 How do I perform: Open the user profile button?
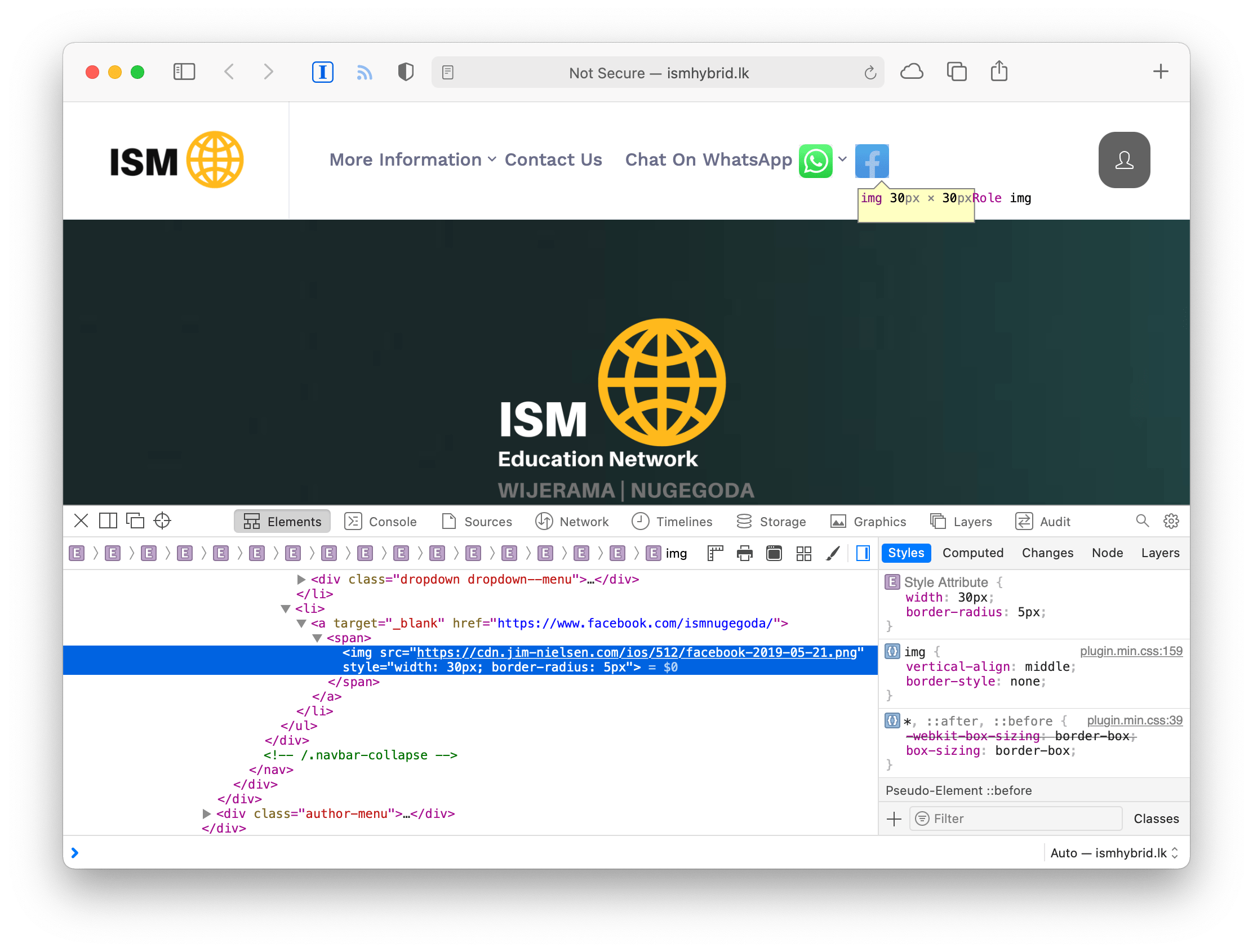click(x=1124, y=160)
